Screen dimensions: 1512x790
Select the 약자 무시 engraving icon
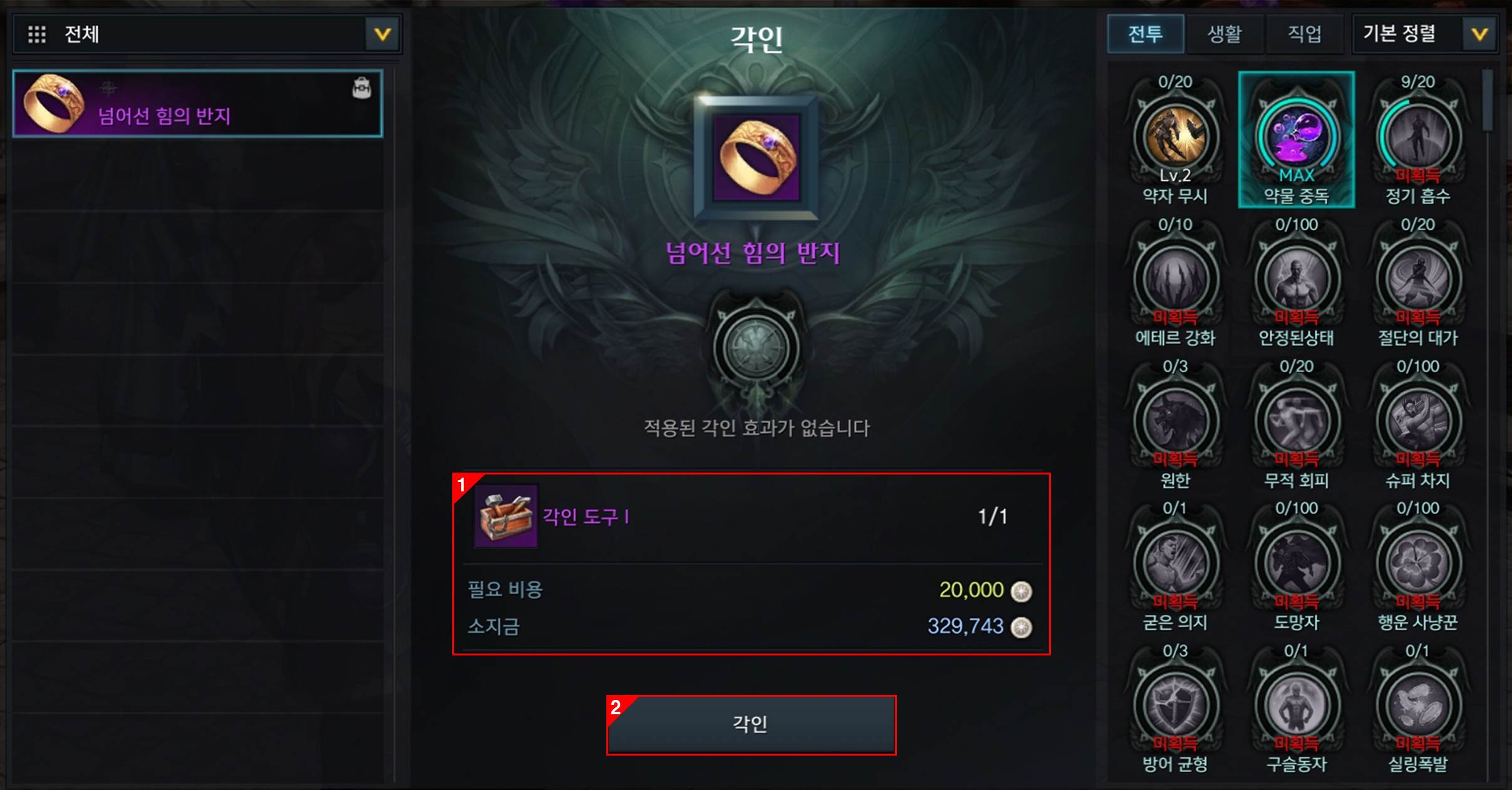click(x=1176, y=137)
